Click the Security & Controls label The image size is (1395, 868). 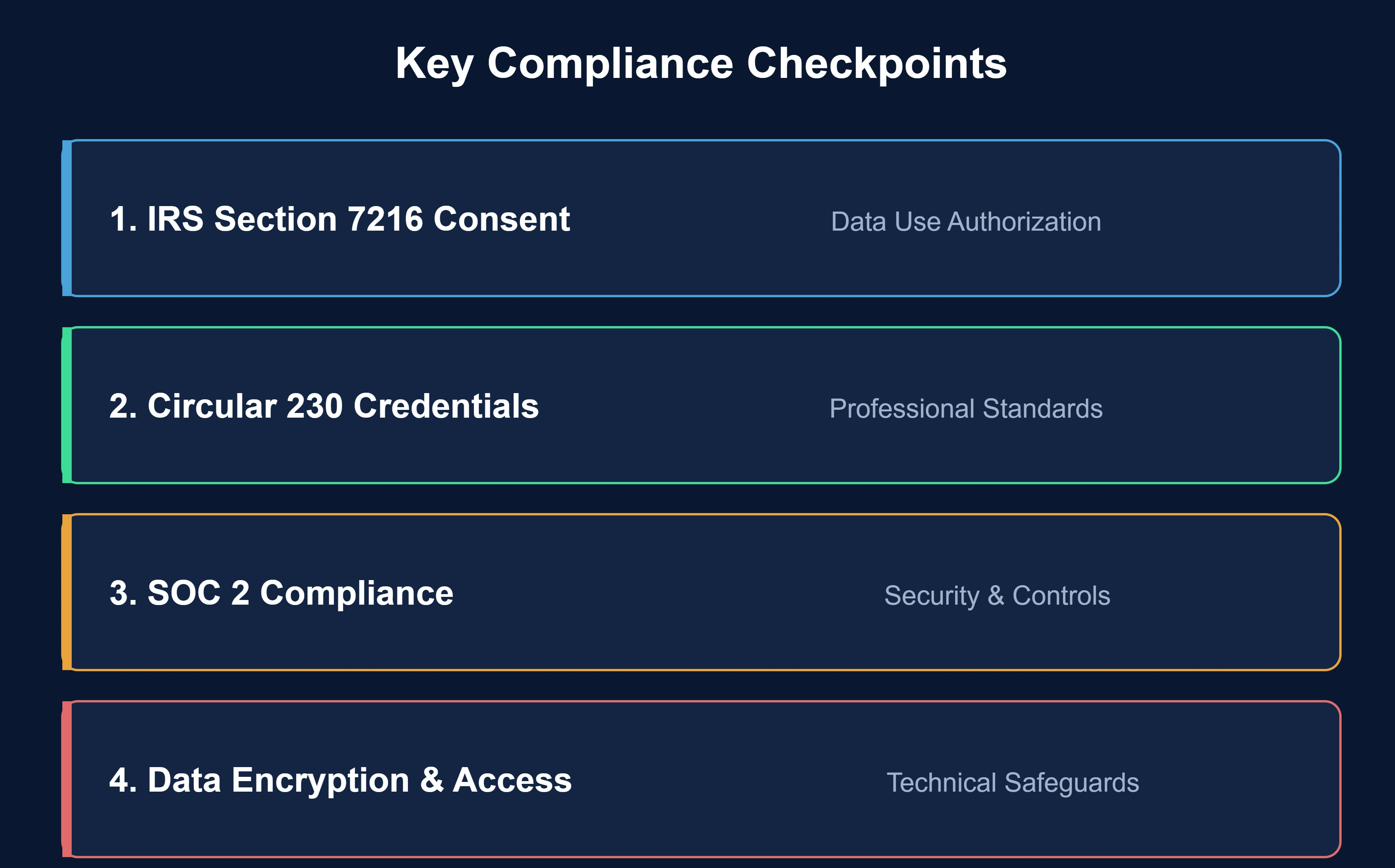(997, 596)
